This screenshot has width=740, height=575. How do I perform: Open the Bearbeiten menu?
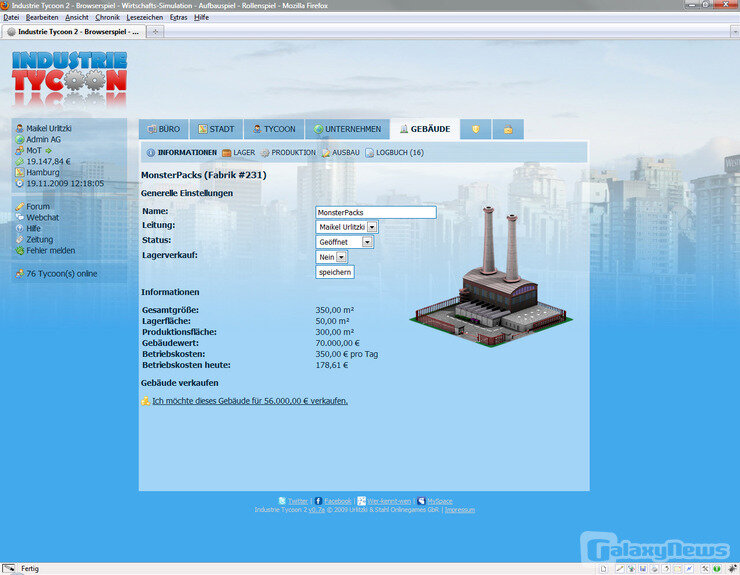pos(42,17)
